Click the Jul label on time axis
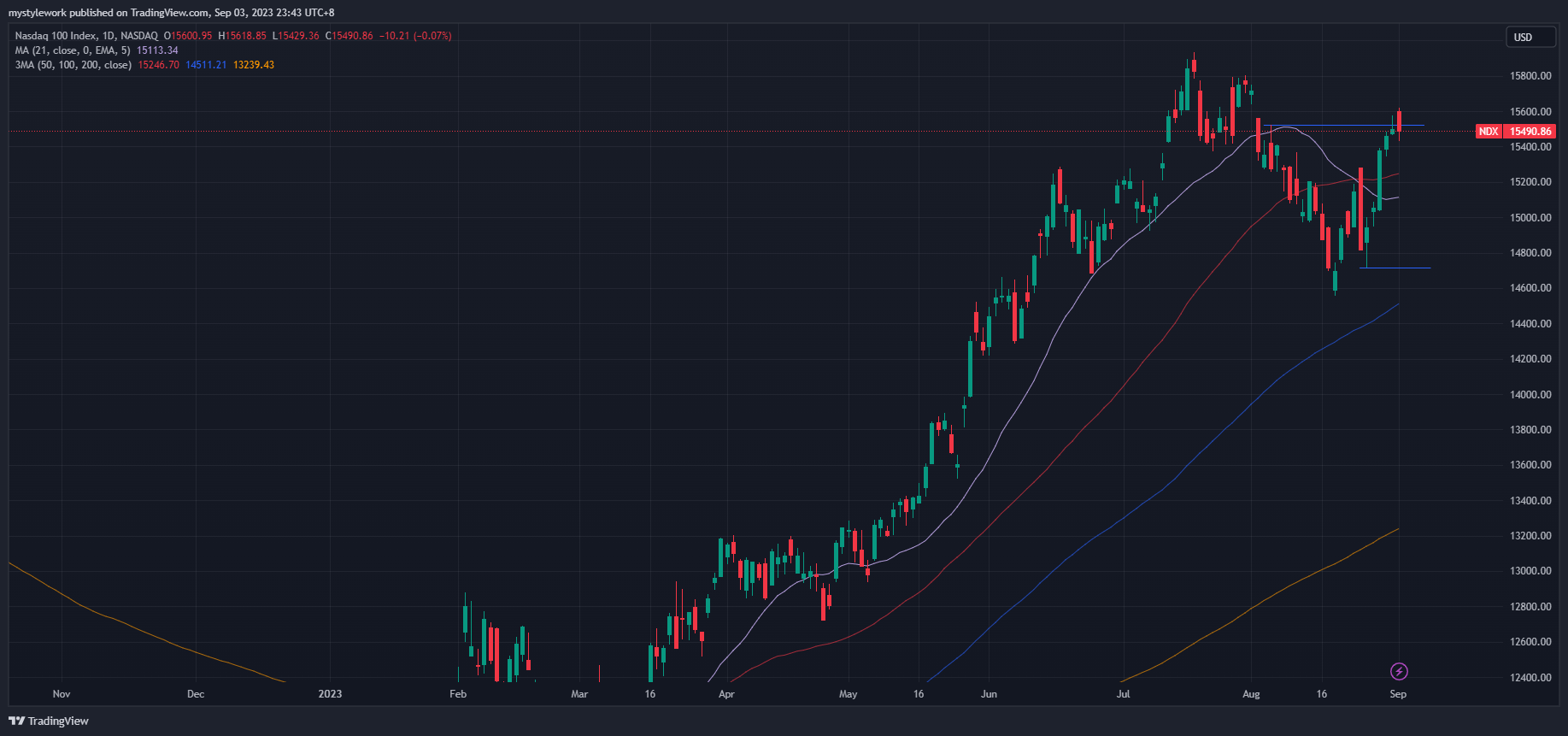The width and height of the screenshot is (1568, 736). (1123, 694)
